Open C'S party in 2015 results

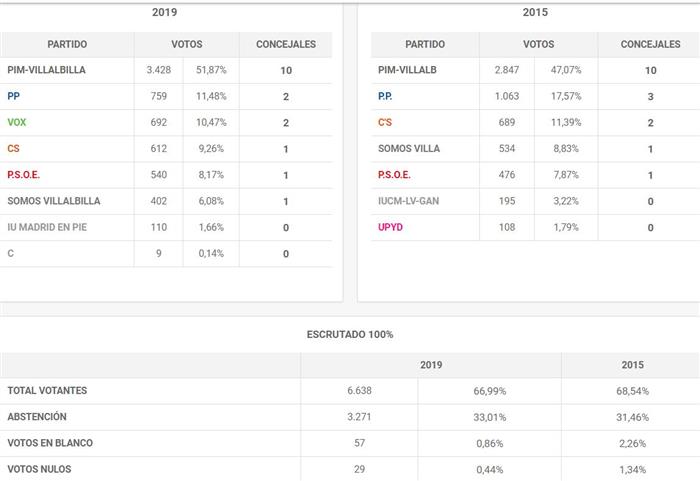(x=385, y=123)
